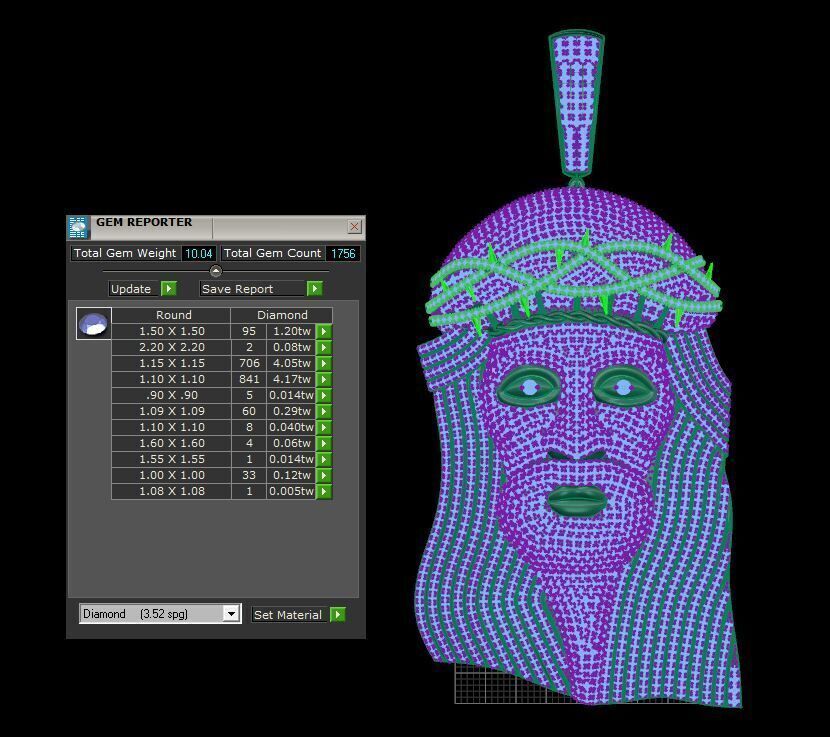The image size is (830, 737).
Task: Click green arrow for 1.15 X 1.15 row
Action: 324,363
